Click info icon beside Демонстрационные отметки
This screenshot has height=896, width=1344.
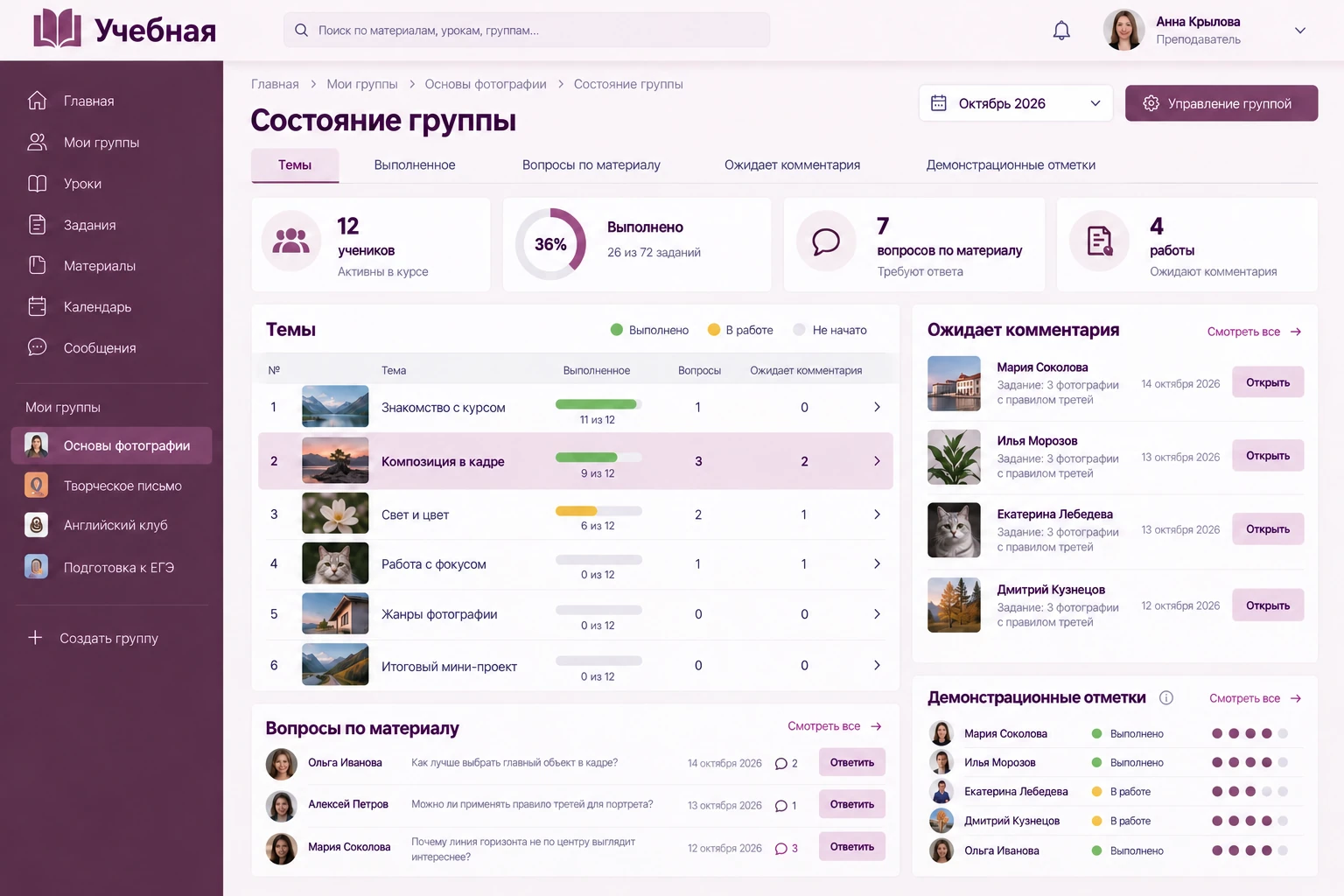[x=1166, y=697]
